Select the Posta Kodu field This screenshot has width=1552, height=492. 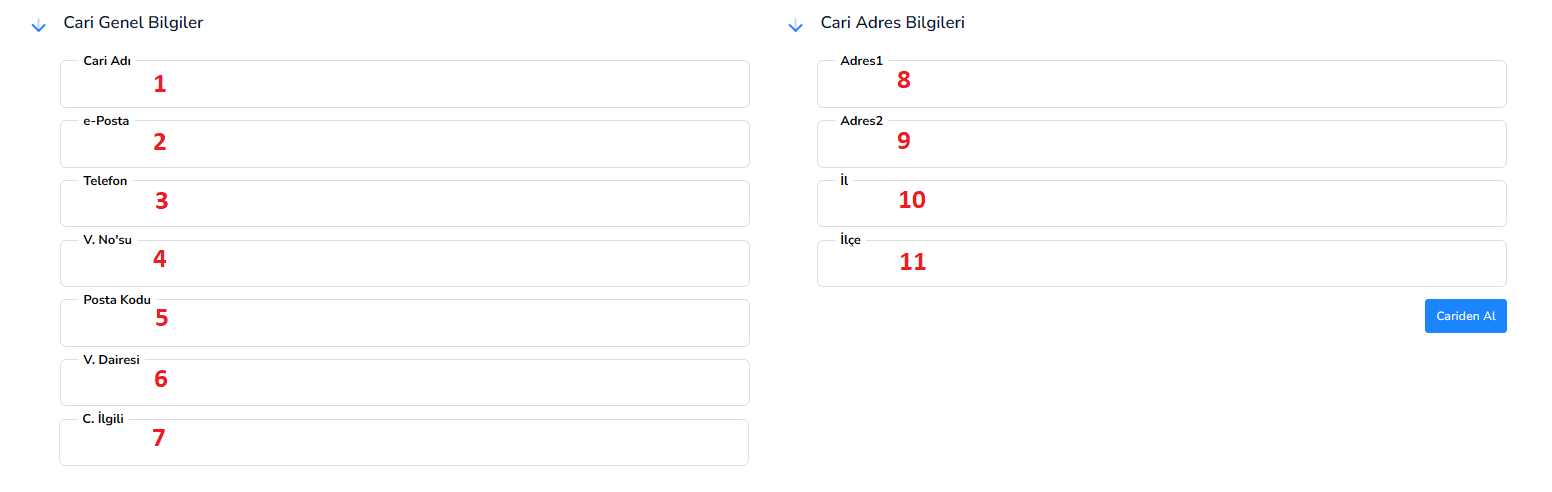pyautogui.click(x=404, y=323)
